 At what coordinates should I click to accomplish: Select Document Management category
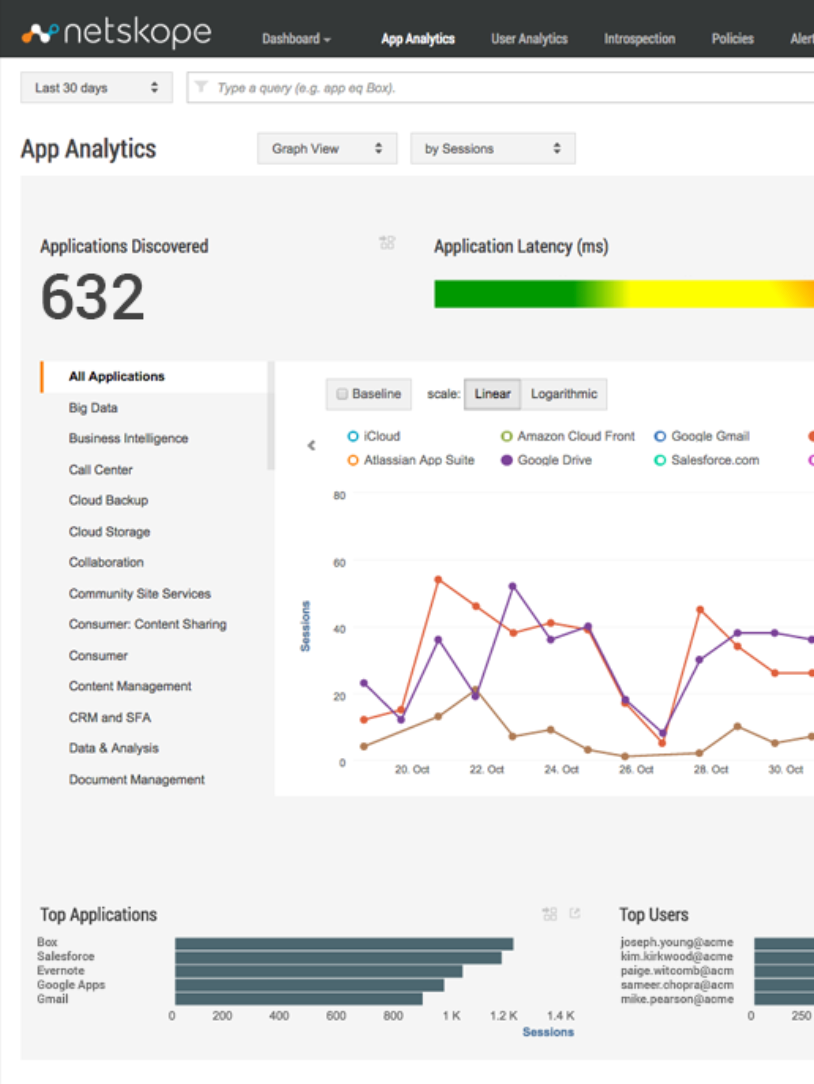coord(136,780)
